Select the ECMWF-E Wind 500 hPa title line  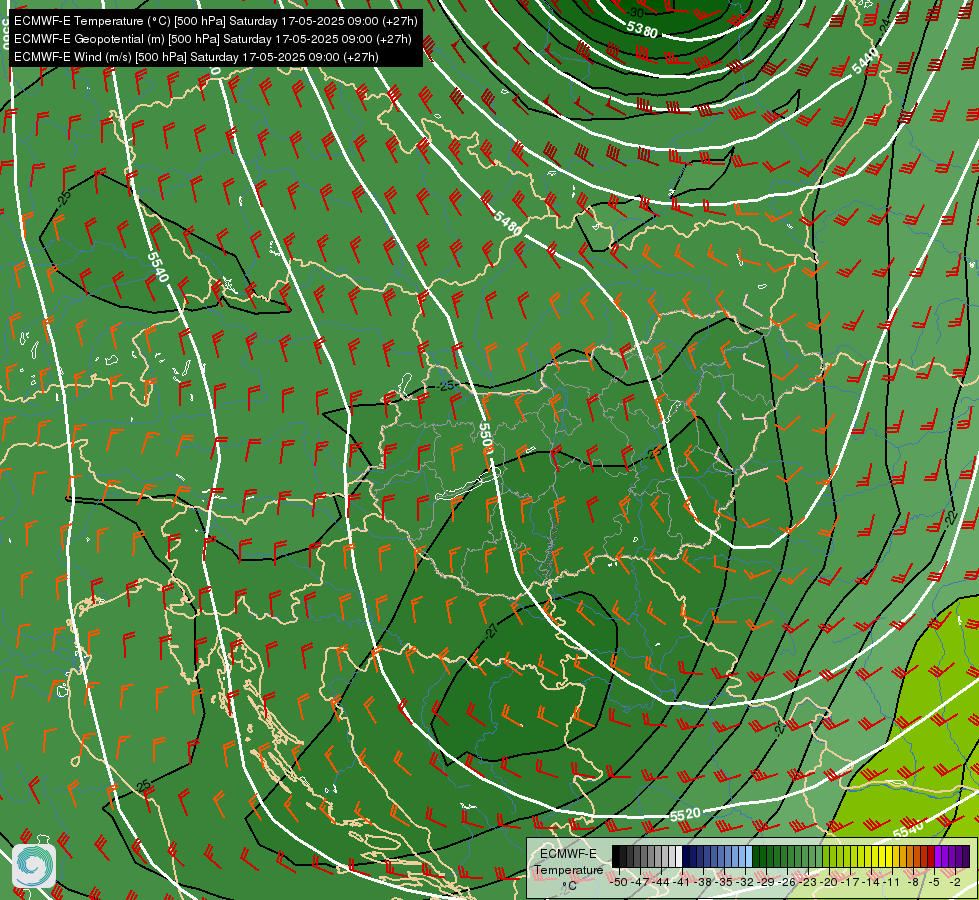tap(196, 57)
